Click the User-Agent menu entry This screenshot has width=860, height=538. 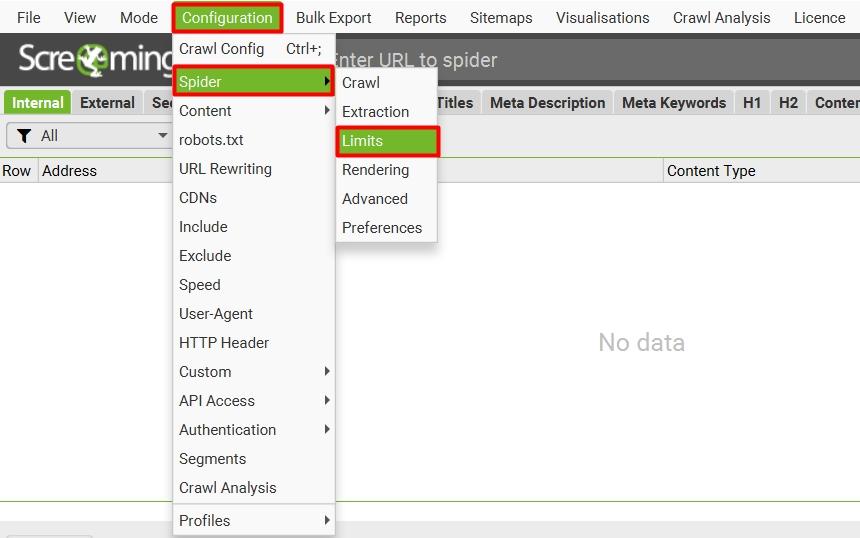tap(216, 314)
